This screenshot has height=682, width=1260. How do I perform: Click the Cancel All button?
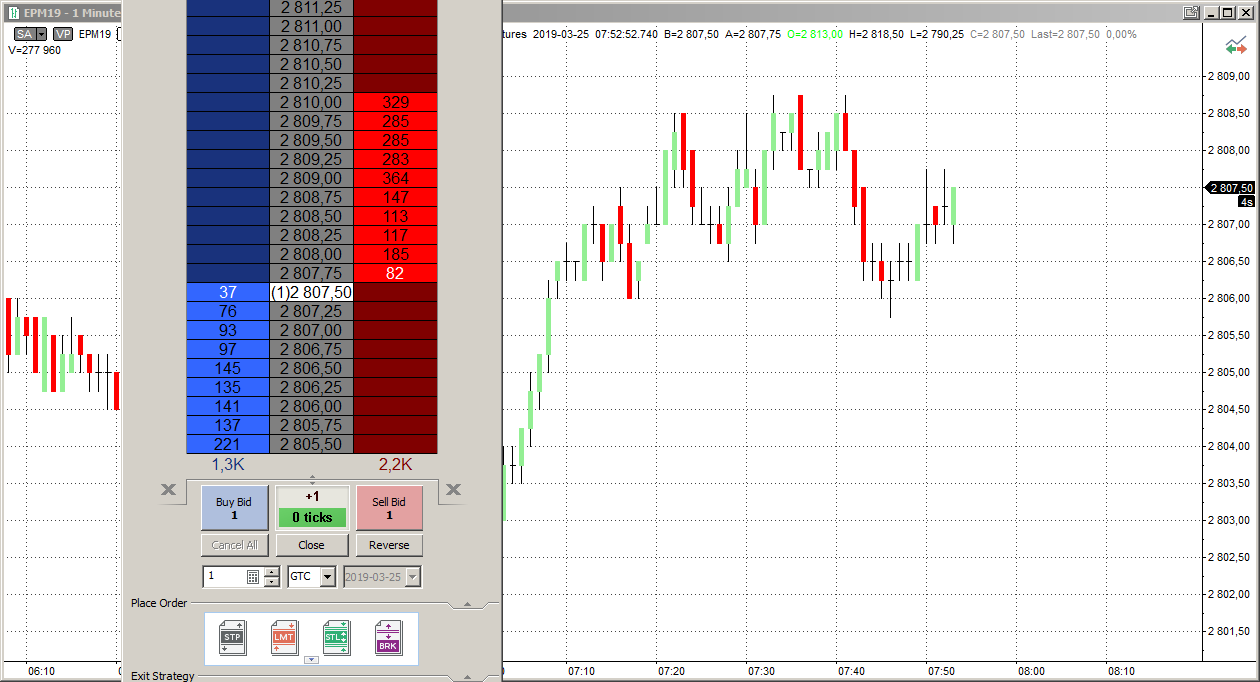pos(234,545)
